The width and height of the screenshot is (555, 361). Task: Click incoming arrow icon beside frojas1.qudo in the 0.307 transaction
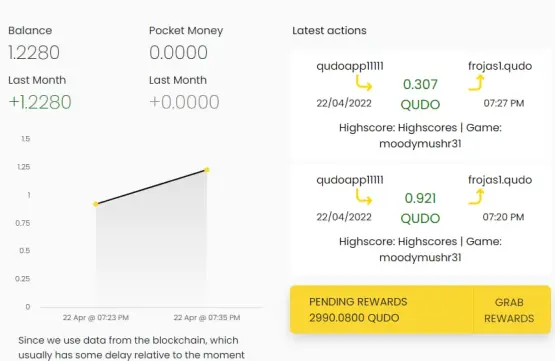pyautogui.click(x=476, y=83)
